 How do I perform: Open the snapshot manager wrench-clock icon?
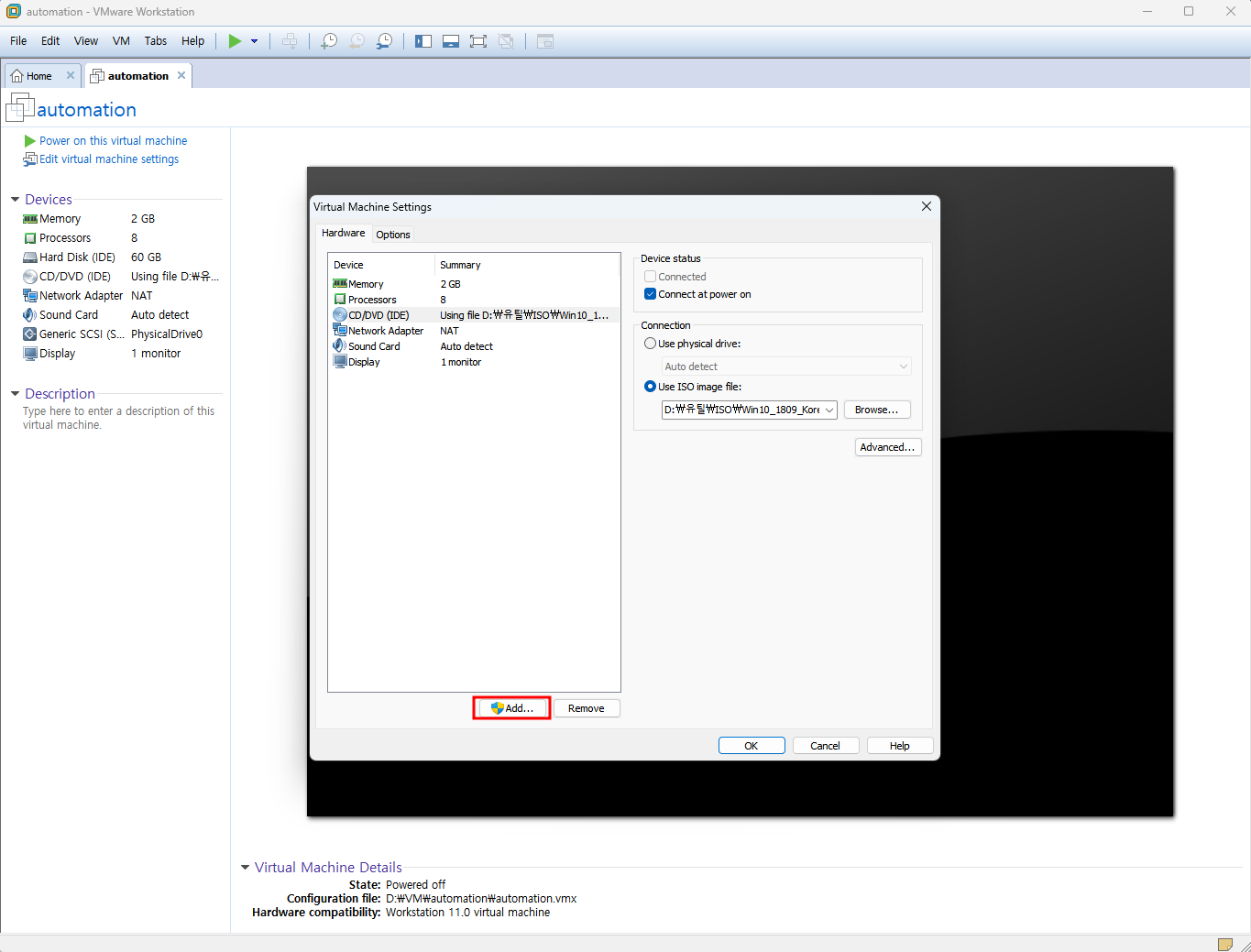[384, 41]
